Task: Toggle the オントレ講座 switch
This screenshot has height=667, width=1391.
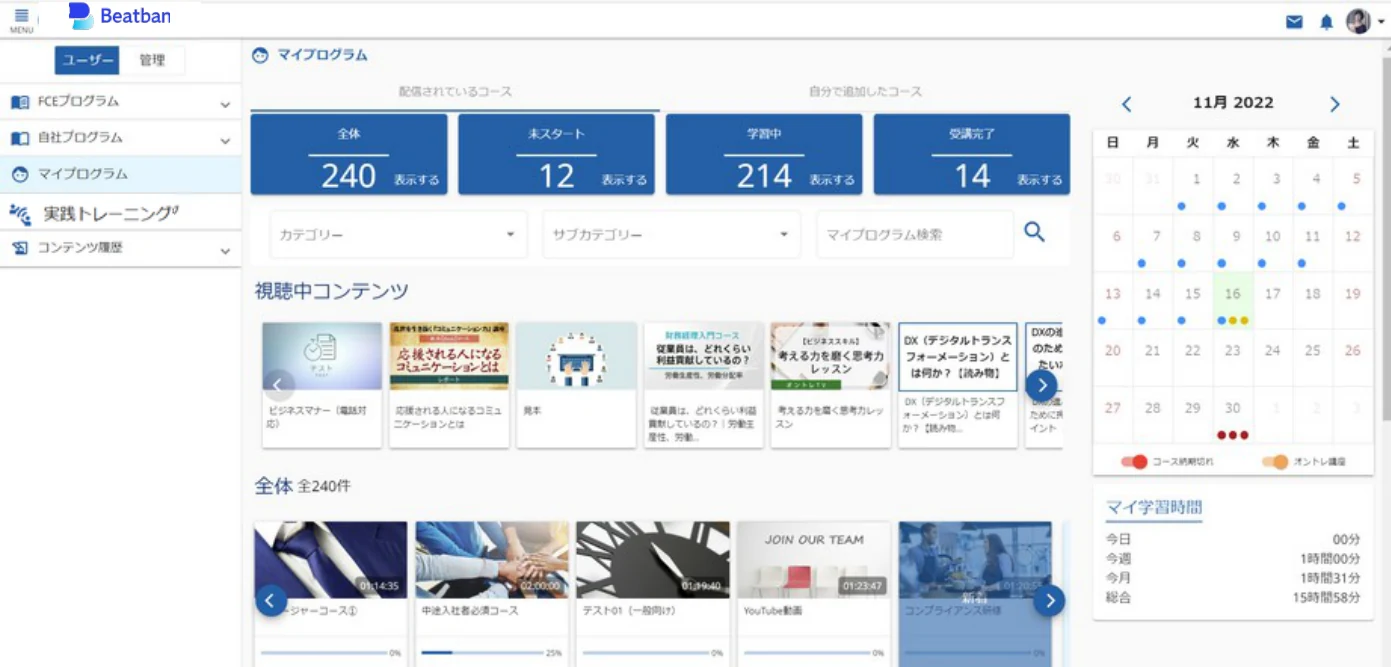Action: (x=1275, y=462)
